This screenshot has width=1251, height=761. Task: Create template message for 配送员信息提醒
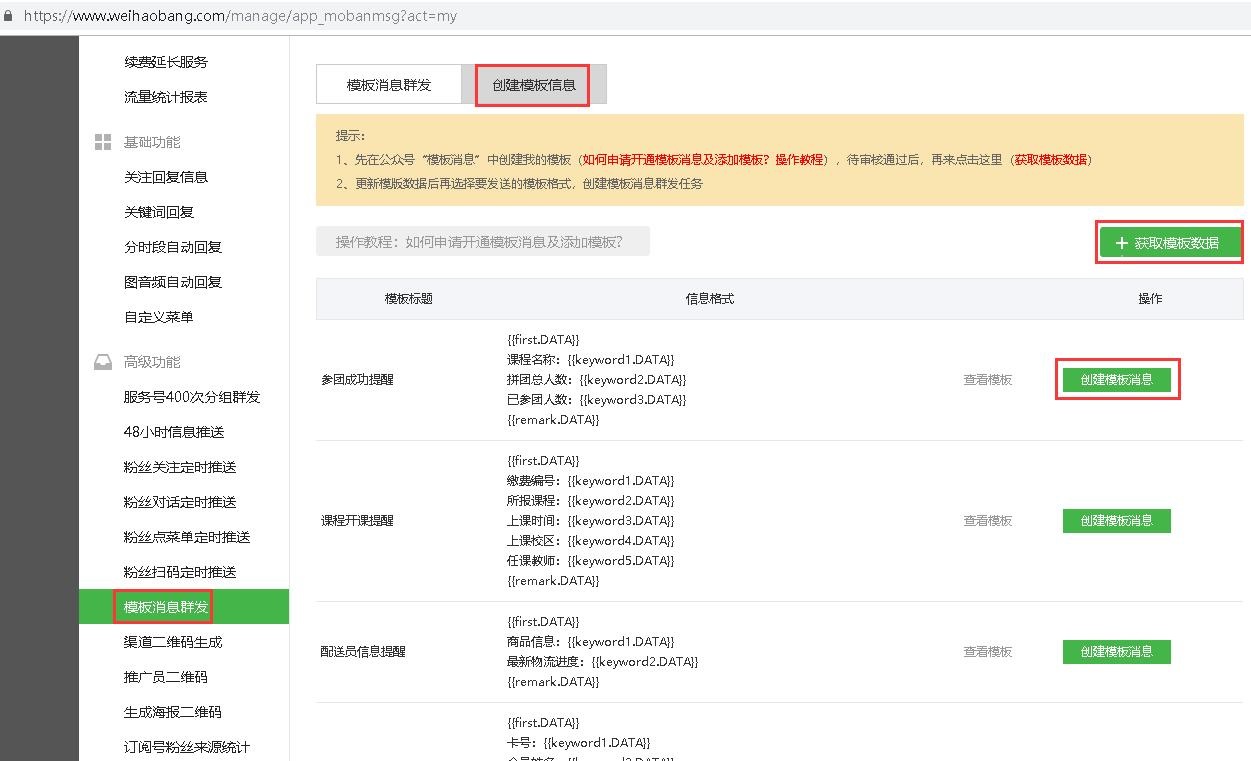(x=1116, y=652)
